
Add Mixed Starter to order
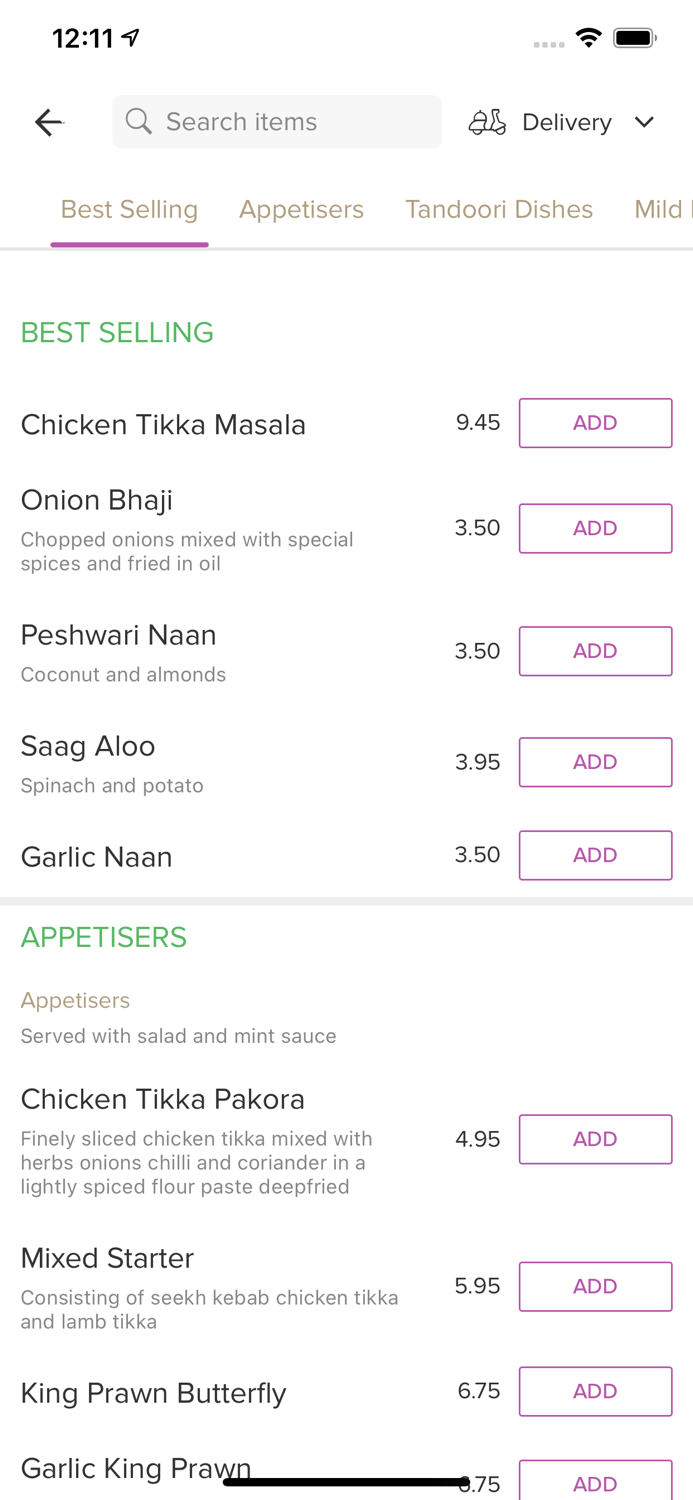(595, 1286)
